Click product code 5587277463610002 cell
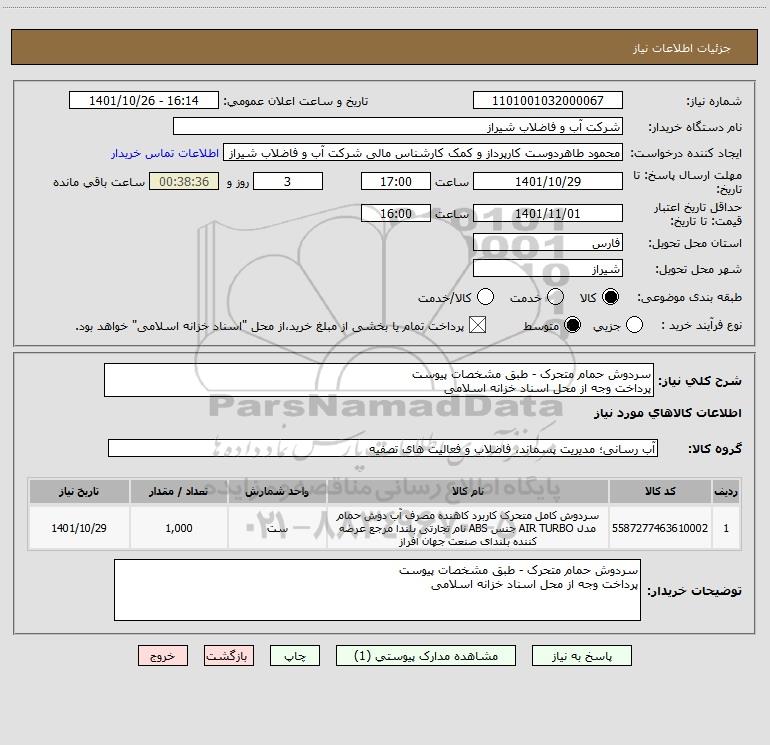The image size is (770, 745). coord(660,528)
